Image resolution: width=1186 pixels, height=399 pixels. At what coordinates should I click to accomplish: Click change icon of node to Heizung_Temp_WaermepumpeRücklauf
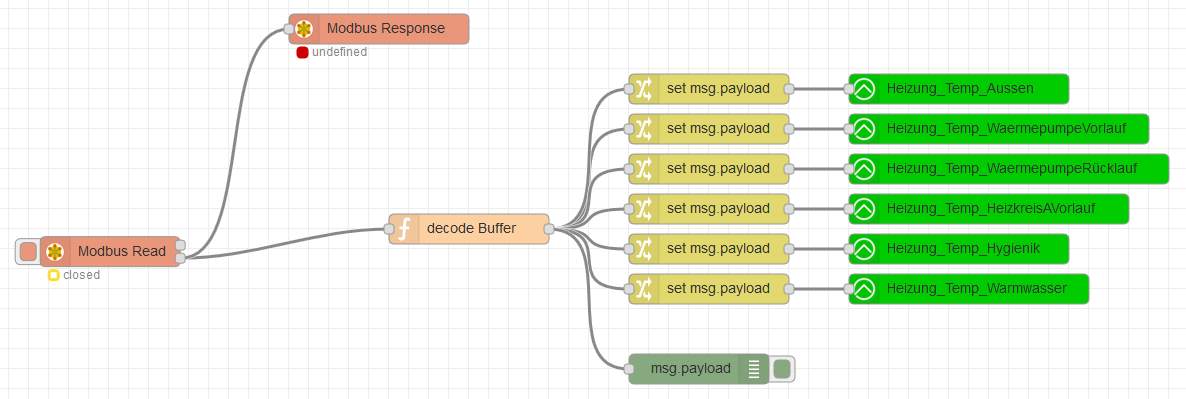(x=644, y=169)
